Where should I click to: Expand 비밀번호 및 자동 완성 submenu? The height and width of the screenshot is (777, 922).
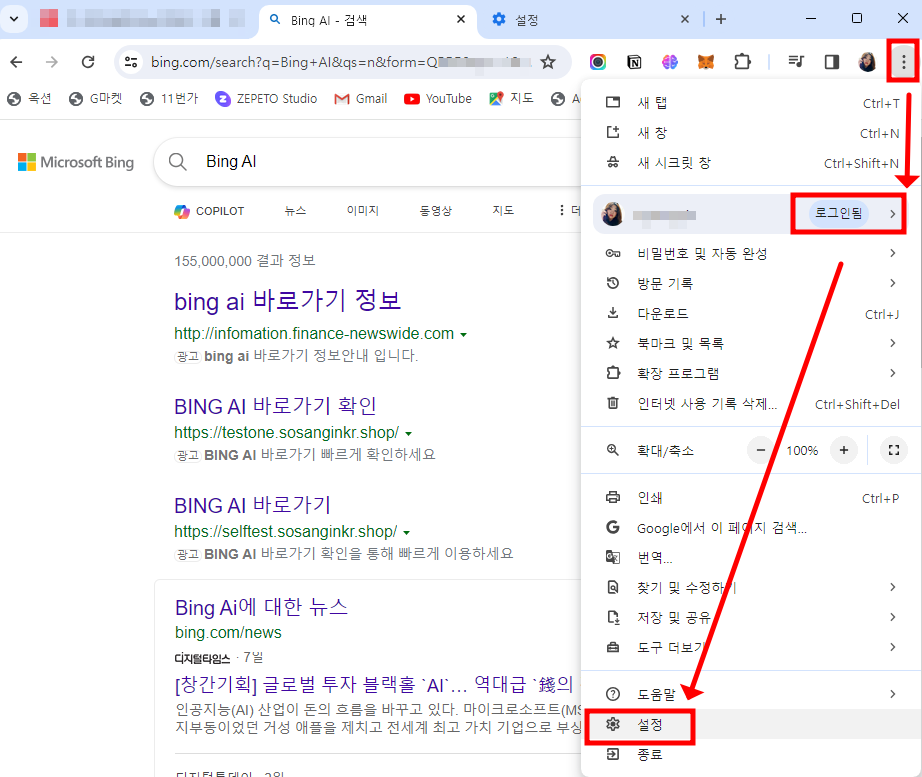pyautogui.click(x=751, y=254)
